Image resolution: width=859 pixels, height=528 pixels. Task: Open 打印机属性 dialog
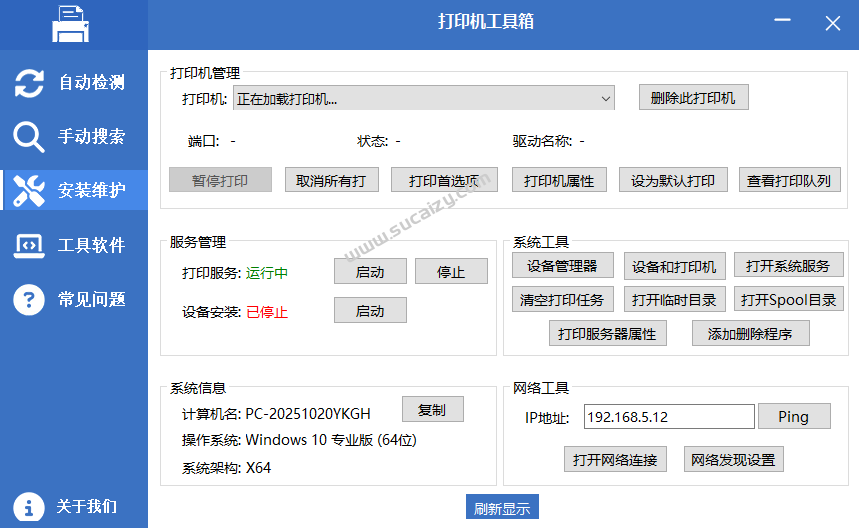coord(559,180)
